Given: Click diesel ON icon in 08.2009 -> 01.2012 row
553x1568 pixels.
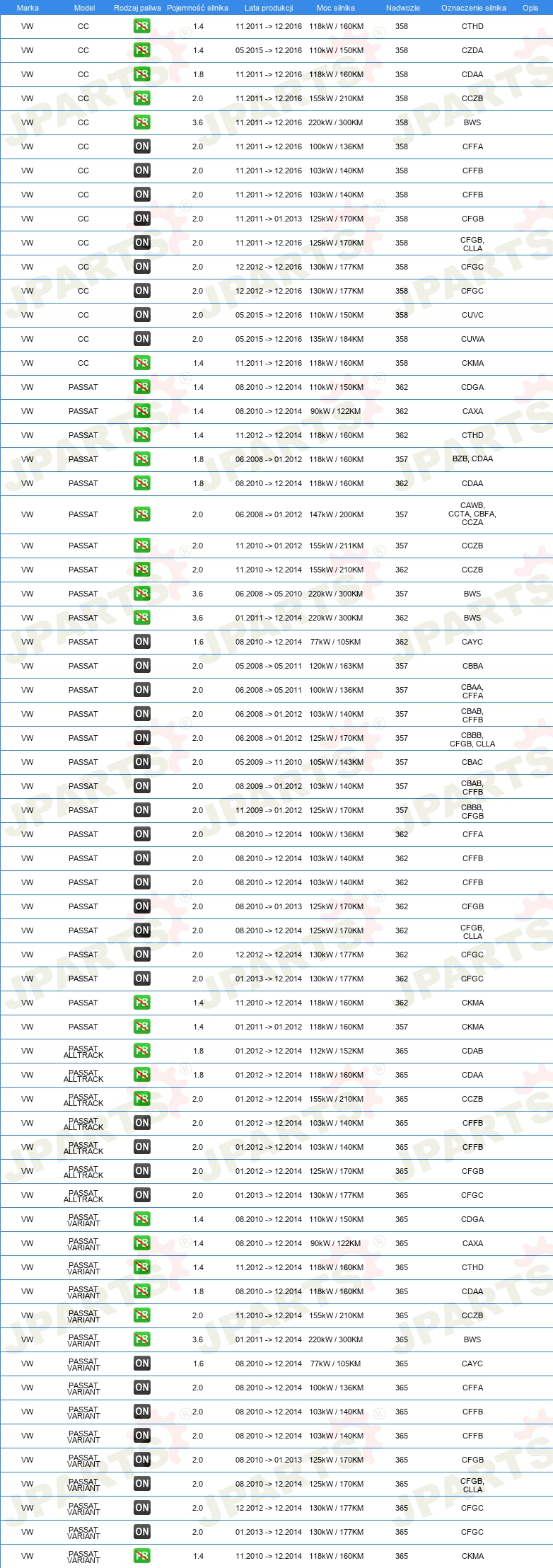Looking at the screenshot, I should tap(142, 786).
